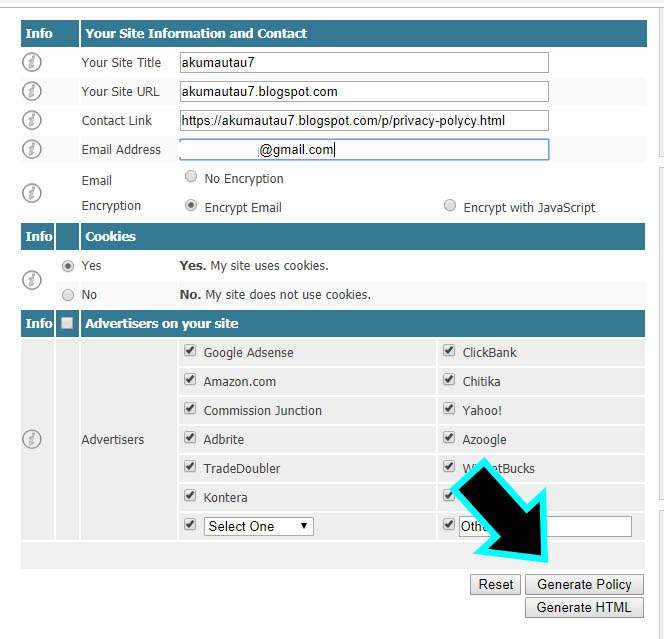Image resolution: width=664 pixels, height=639 pixels.
Task: Select the No Encryption radio option
Action: coord(191,178)
